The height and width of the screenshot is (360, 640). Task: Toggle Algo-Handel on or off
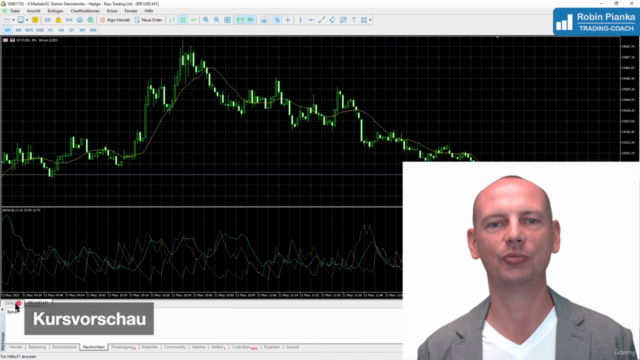115,20
